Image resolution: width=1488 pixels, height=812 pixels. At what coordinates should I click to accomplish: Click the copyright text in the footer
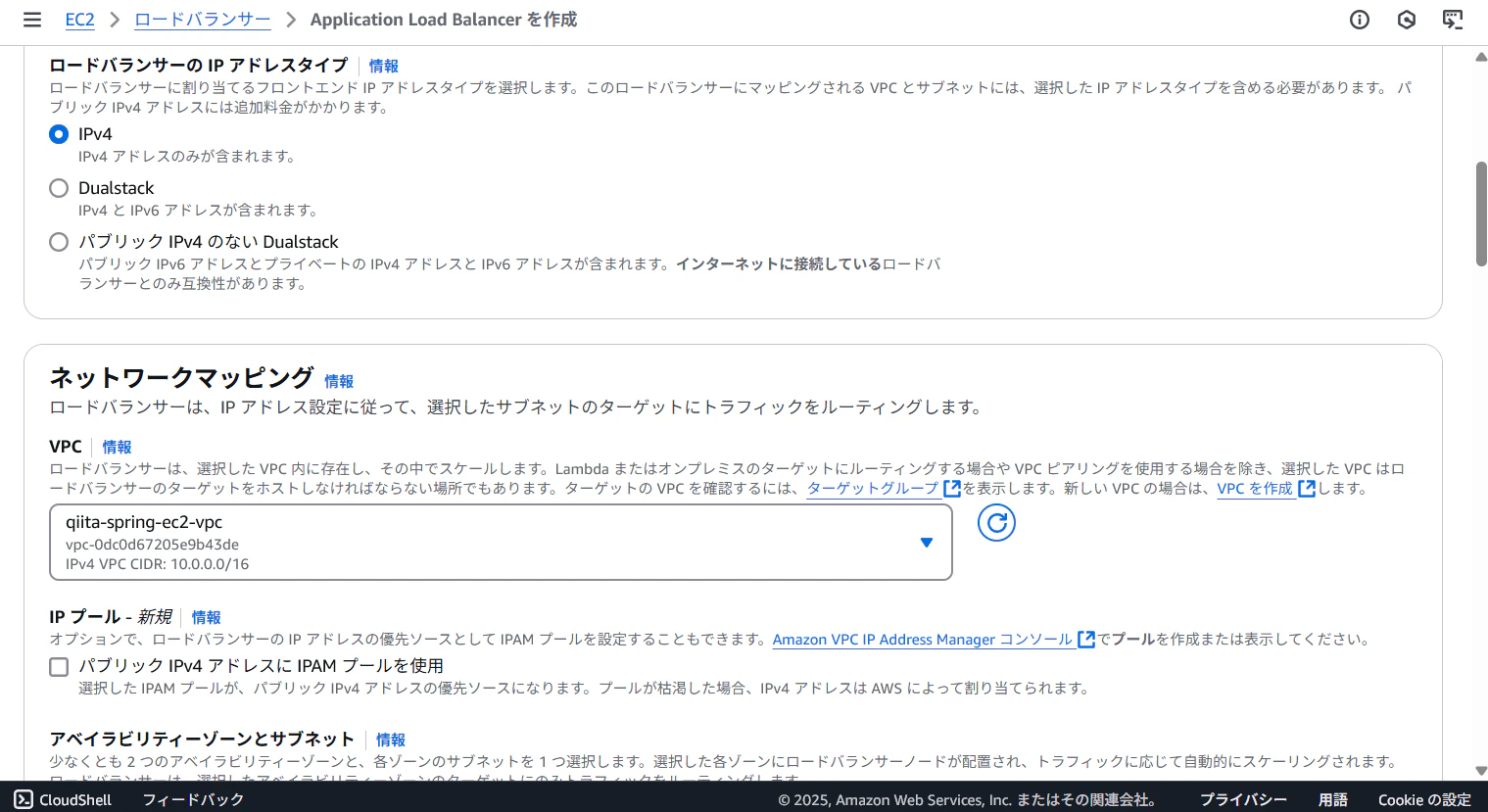pos(968,799)
